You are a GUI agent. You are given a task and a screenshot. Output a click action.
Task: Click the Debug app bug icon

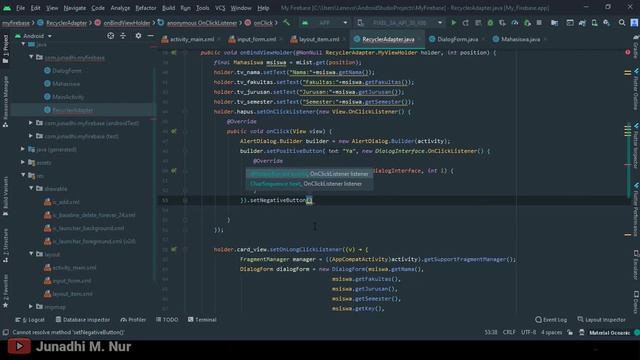pyautogui.click(x=490, y=23)
